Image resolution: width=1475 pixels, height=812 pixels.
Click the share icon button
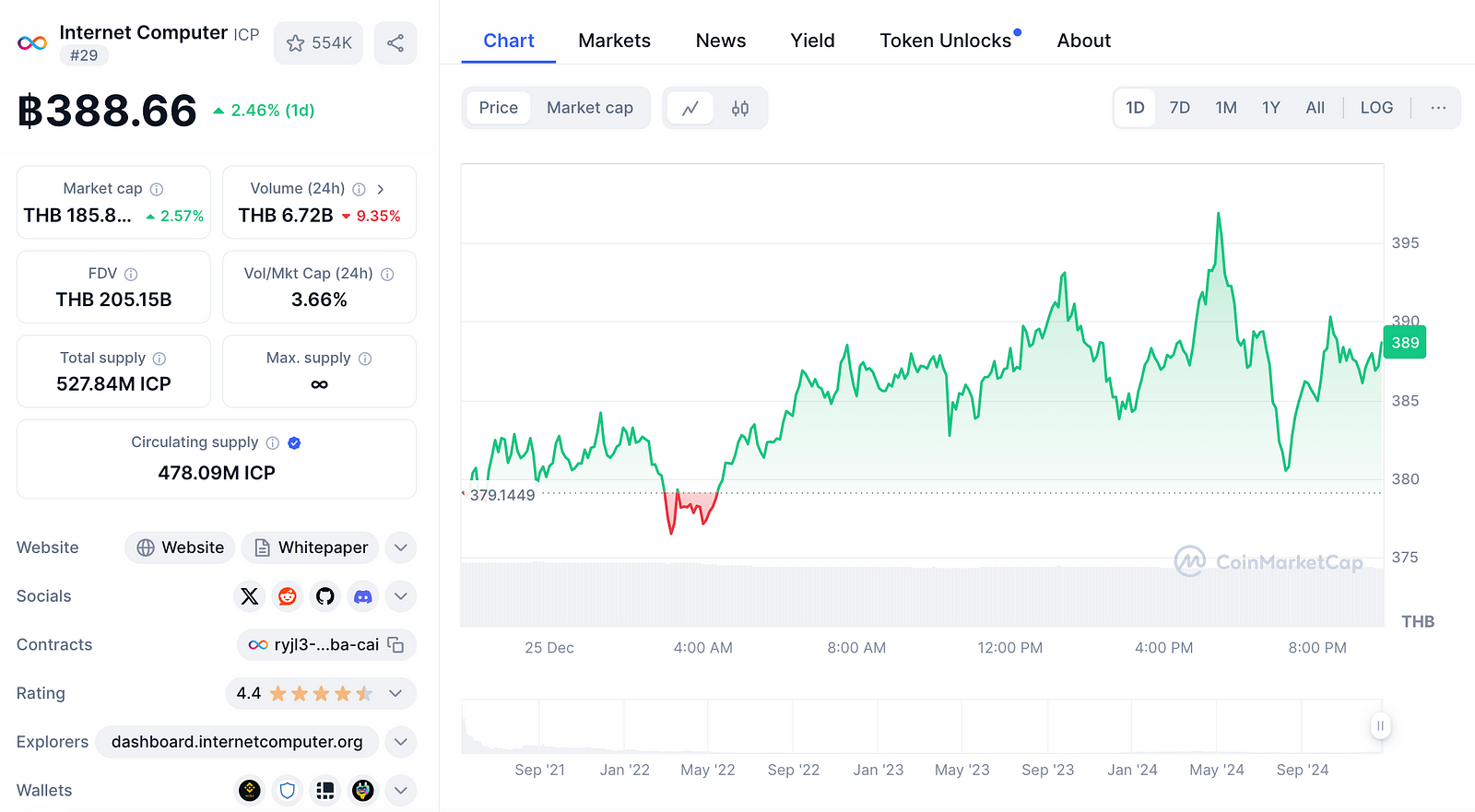[395, 43]
